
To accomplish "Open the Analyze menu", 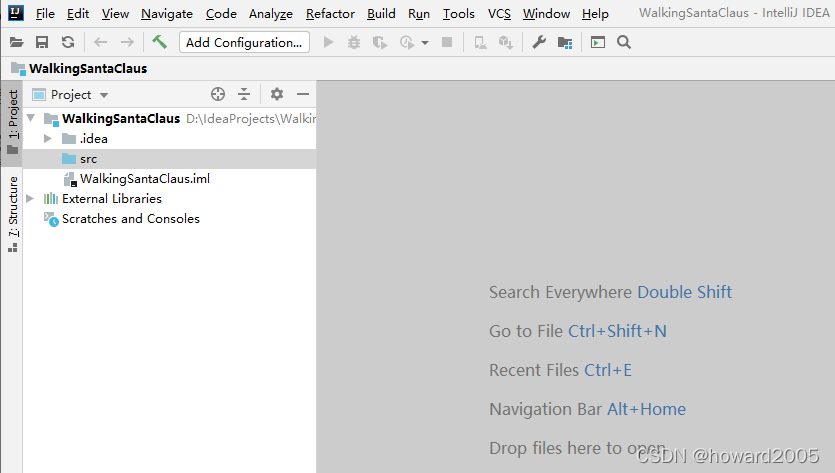I will click(271, 13).
